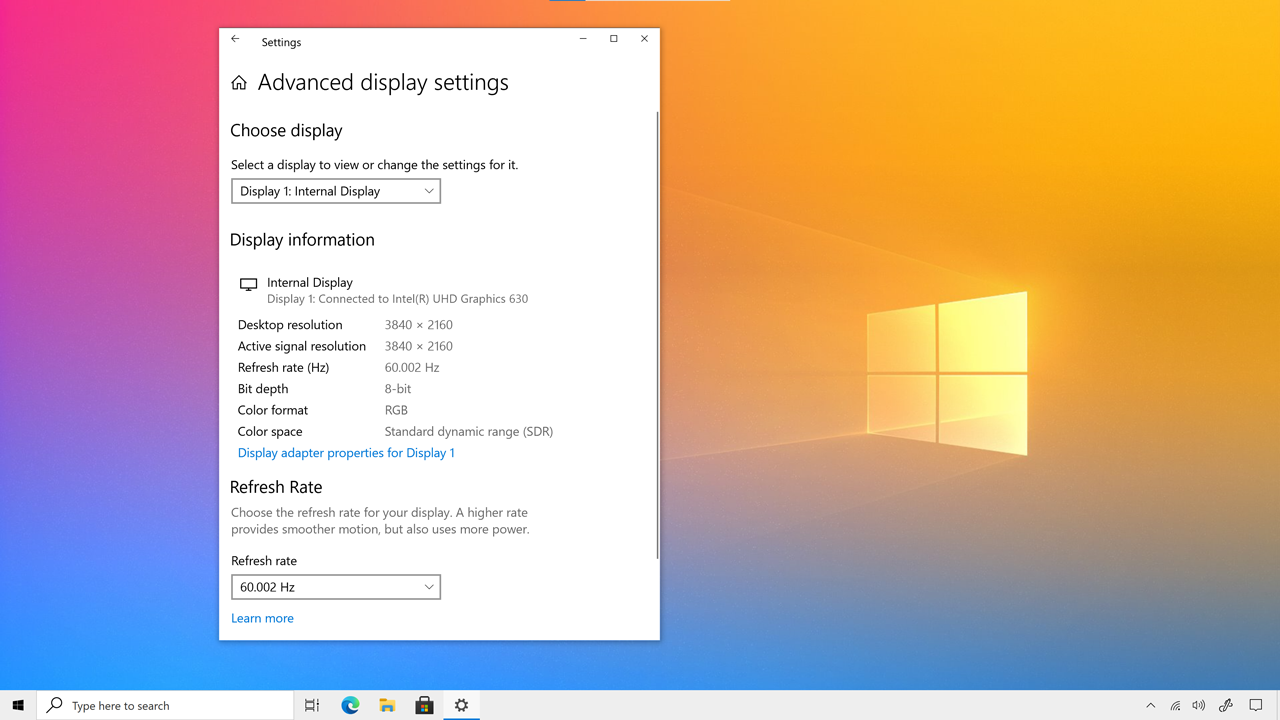This screenshot has width=1280, height=720.
Task: Click the Desktop resolution value 3840 × 2160
Action: 418,325
